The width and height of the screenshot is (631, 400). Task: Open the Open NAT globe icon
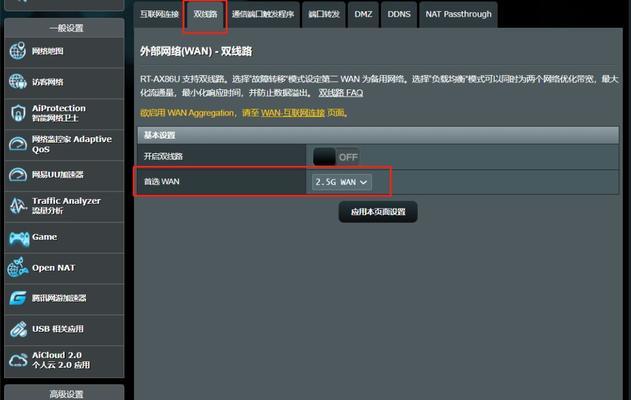tap(18, 268)
